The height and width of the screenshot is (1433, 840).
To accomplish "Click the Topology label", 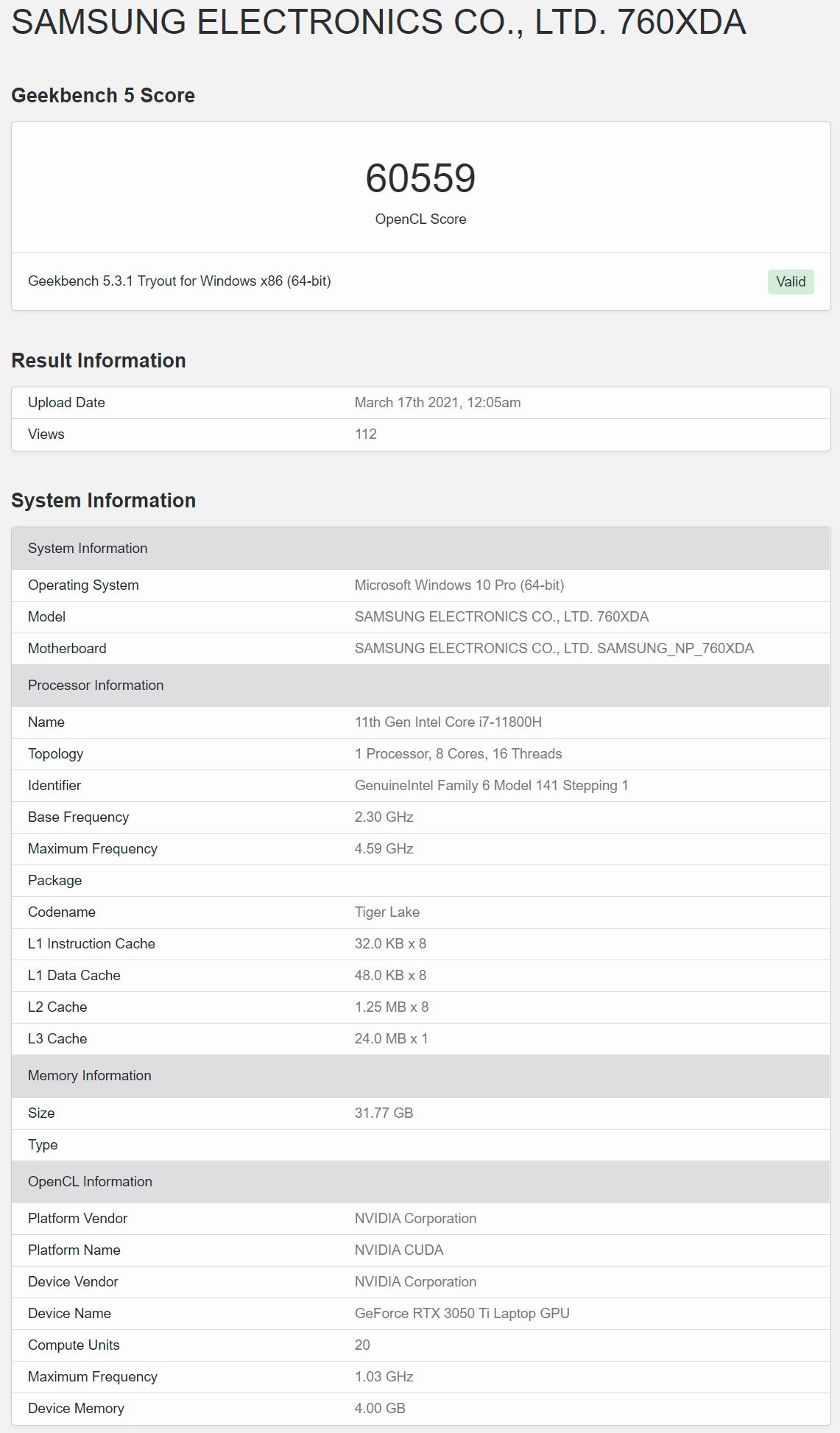I will pyautogui.click(x=55, y=753).
